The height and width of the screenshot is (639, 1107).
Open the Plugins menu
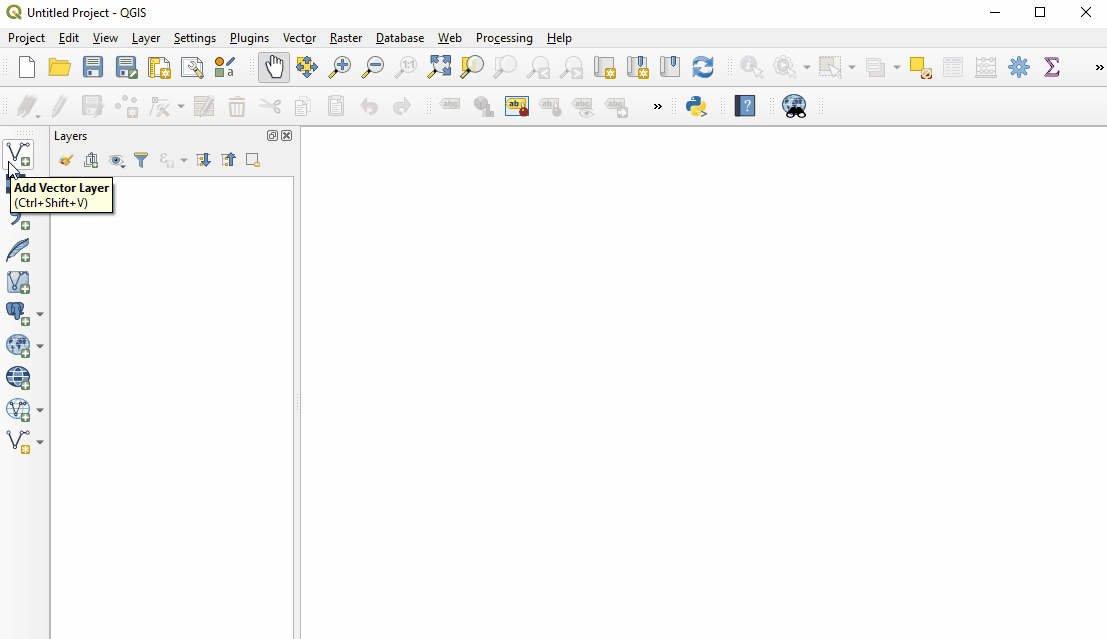pyautogui.click(x=249, y=38)
